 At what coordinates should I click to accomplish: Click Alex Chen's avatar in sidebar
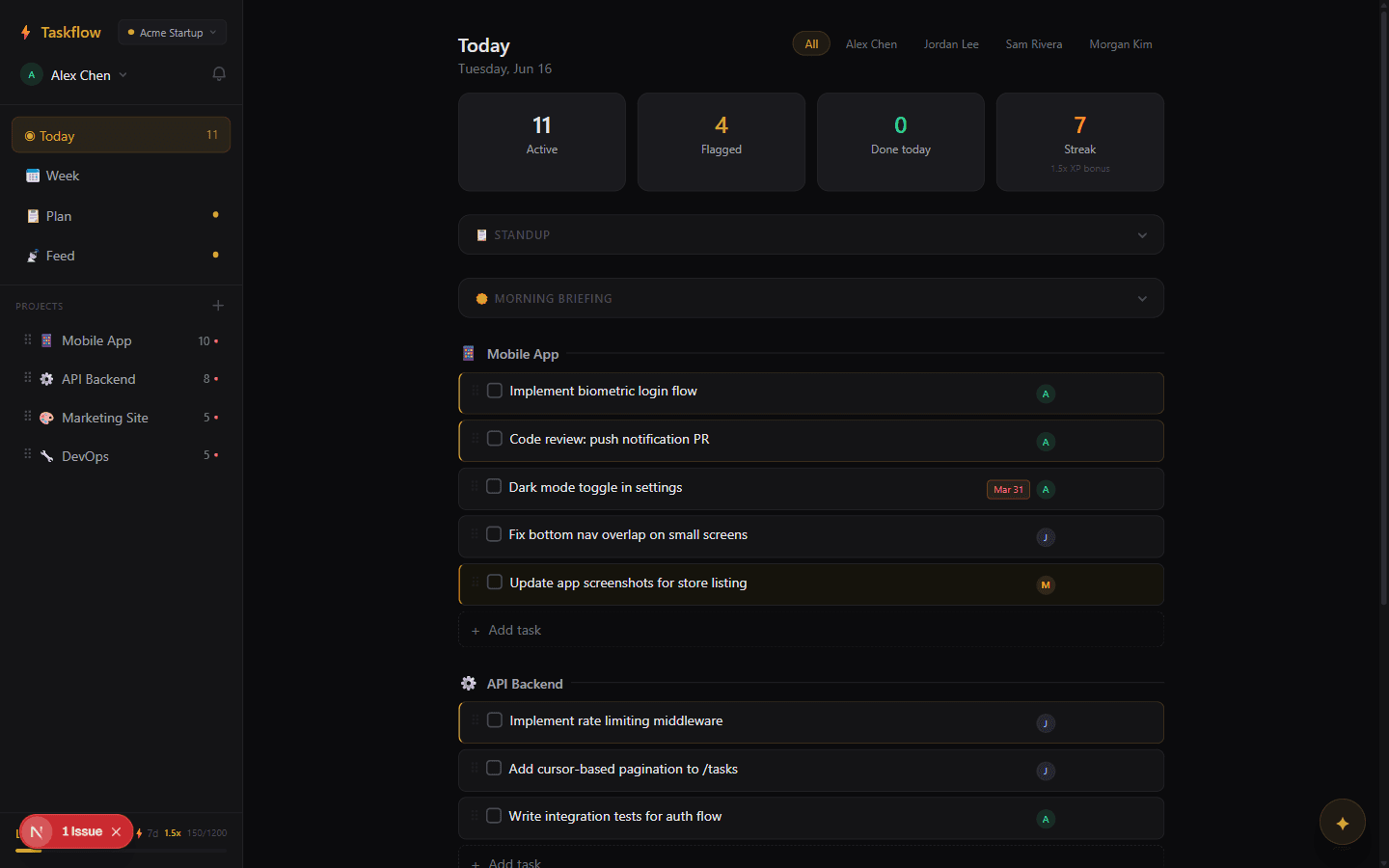coord(32,75)
